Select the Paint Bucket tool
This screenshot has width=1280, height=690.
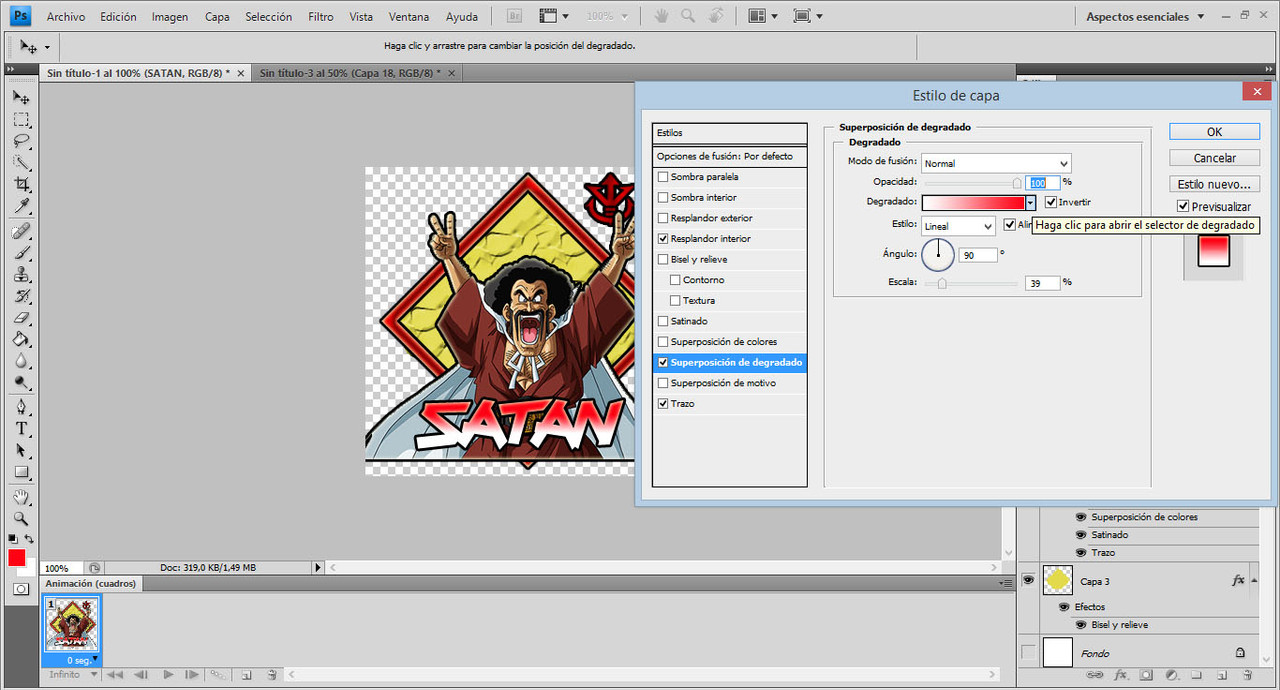(x=21, y=340)
